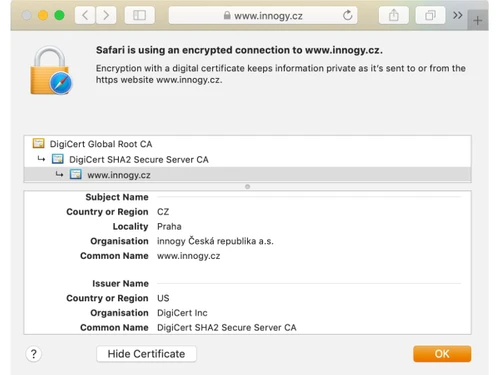Click the large padlock Safari icon
Viewport: 500px width, 375px height.
click(x=51, y=70)
